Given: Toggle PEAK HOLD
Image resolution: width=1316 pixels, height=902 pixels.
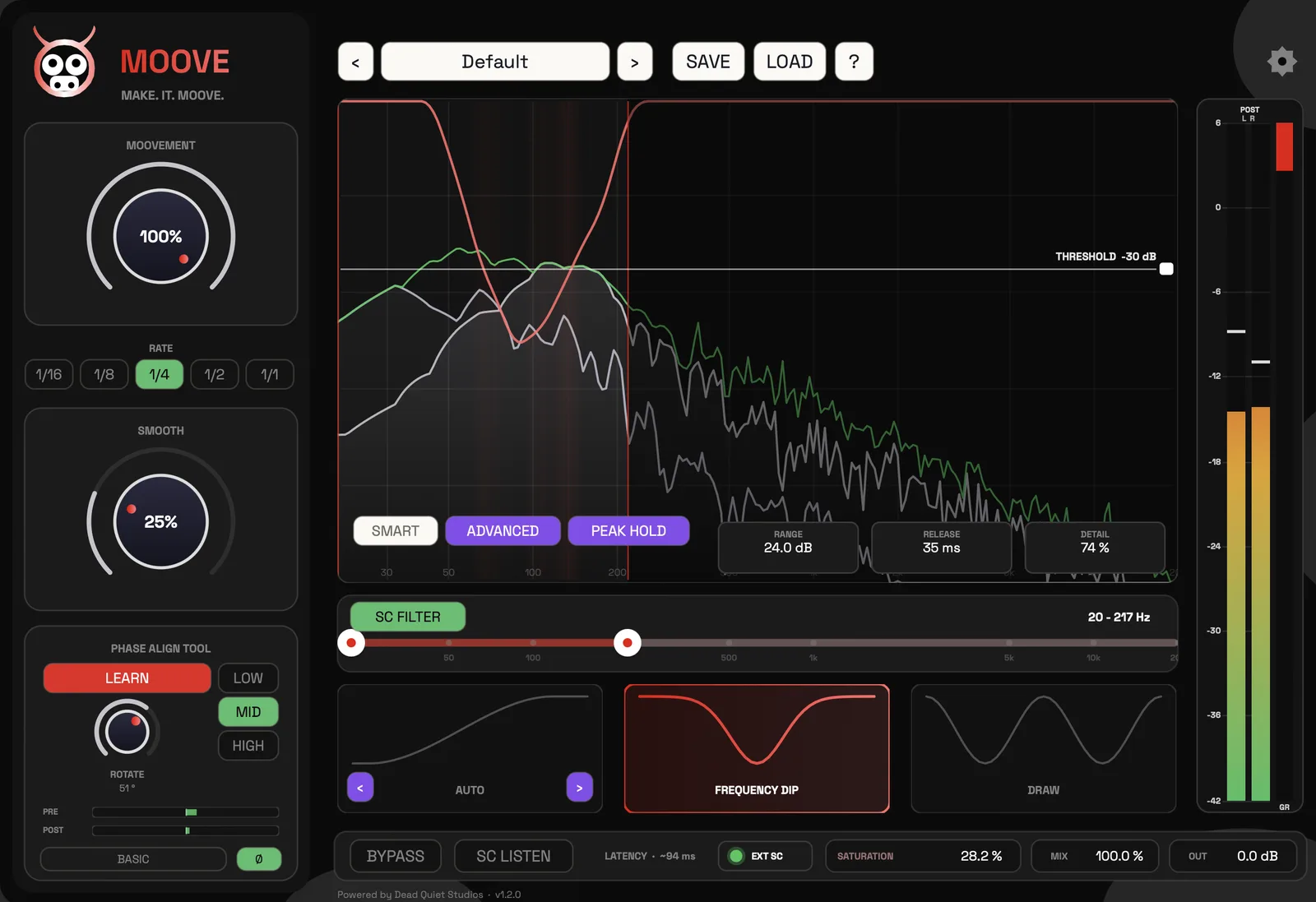Looking at the screenshot, I should click(x=628, y=531).
